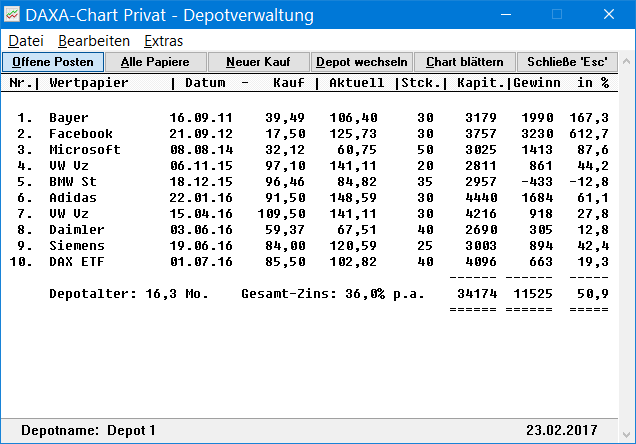Click Chart blättern button
The image size is (636, 444).
pos(465,62)
